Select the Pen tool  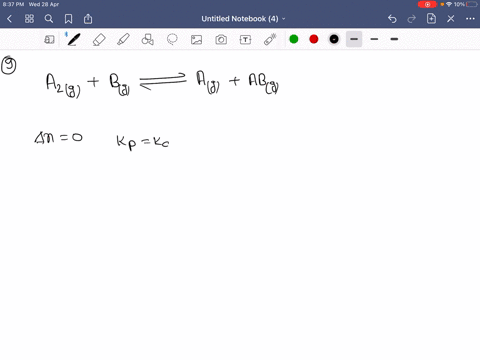pos(74,39)
